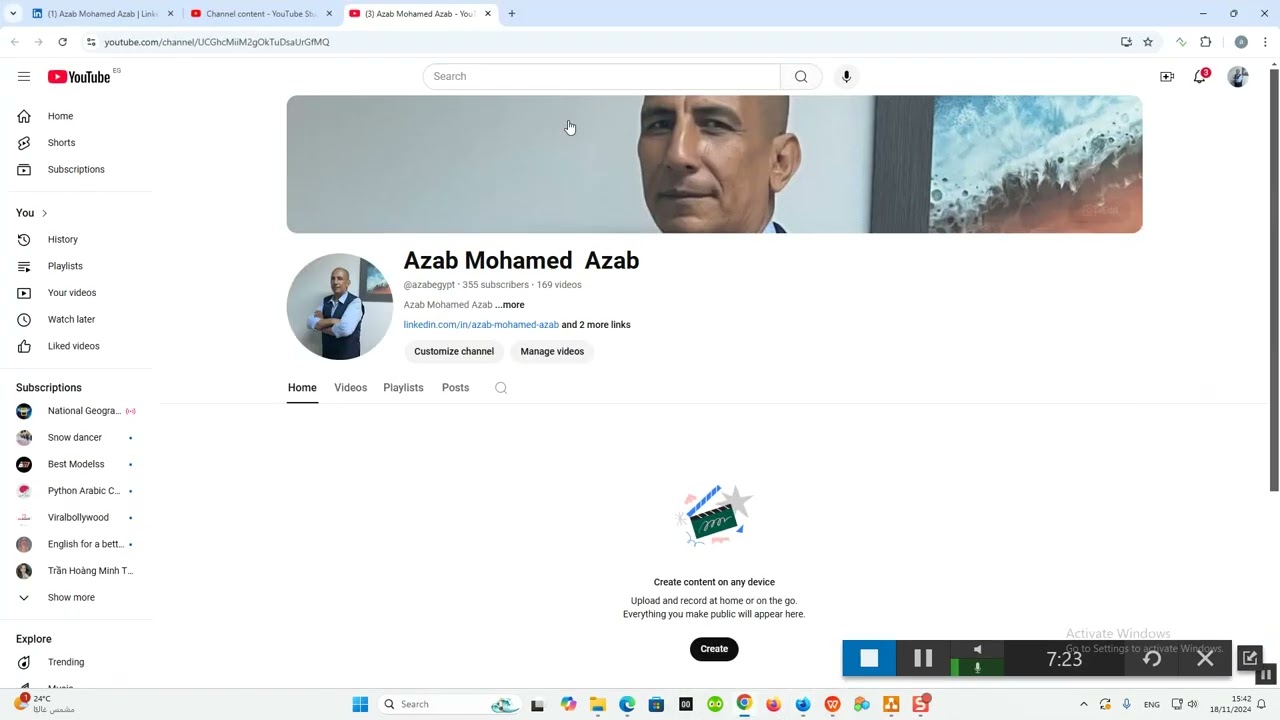Click the page vertical scrollbar
The height and width of the screenshot is (720, 1280).
pyautogui.click(x=1274, y=280)
